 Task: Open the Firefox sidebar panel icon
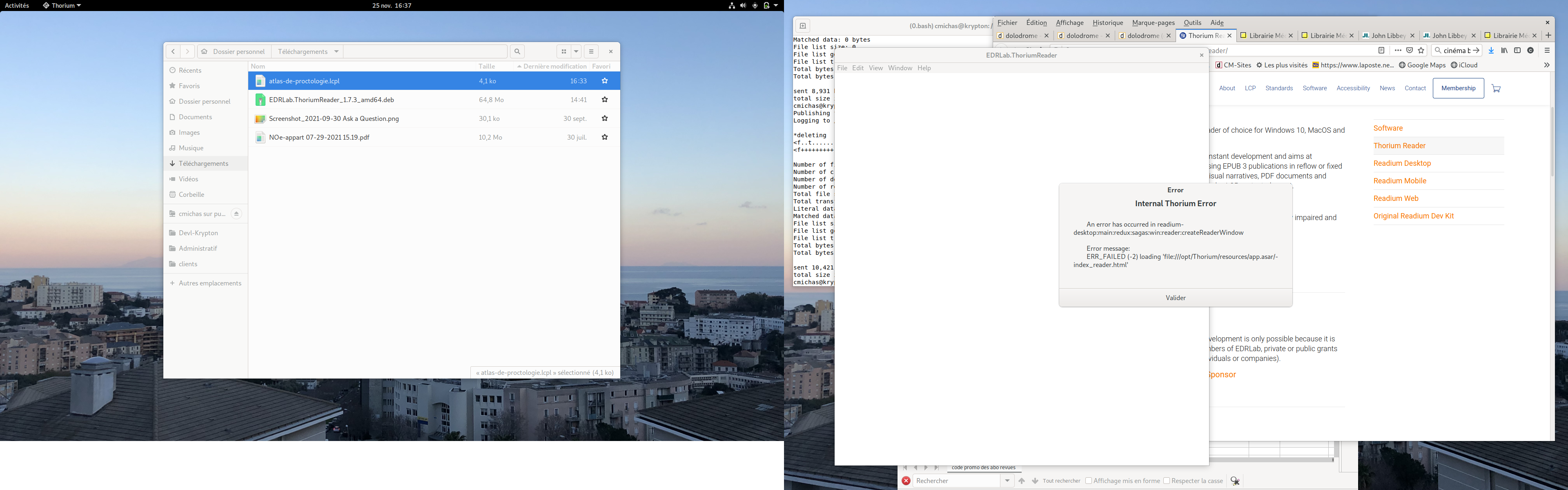1517,51
